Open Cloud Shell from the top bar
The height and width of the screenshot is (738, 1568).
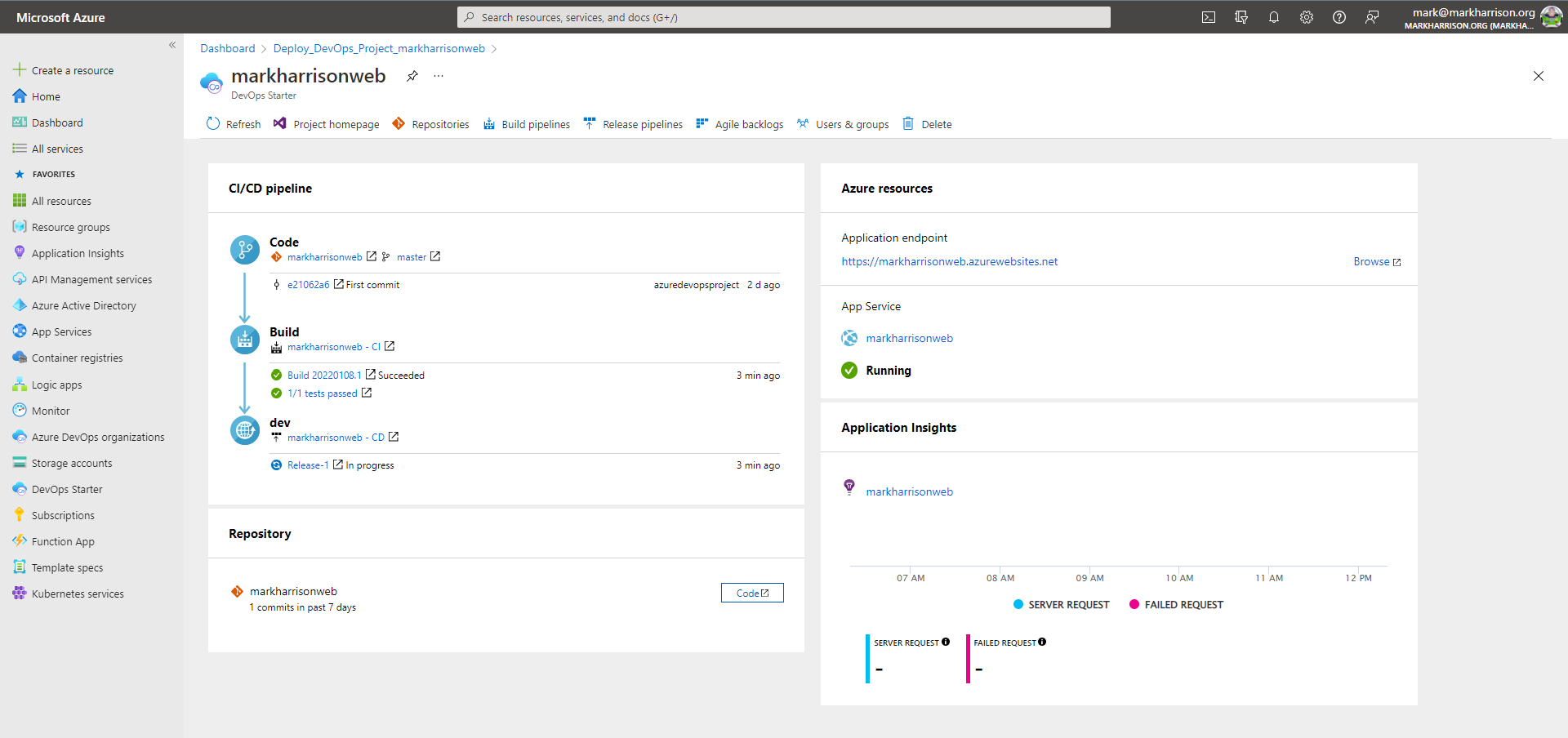point(1209,17)
